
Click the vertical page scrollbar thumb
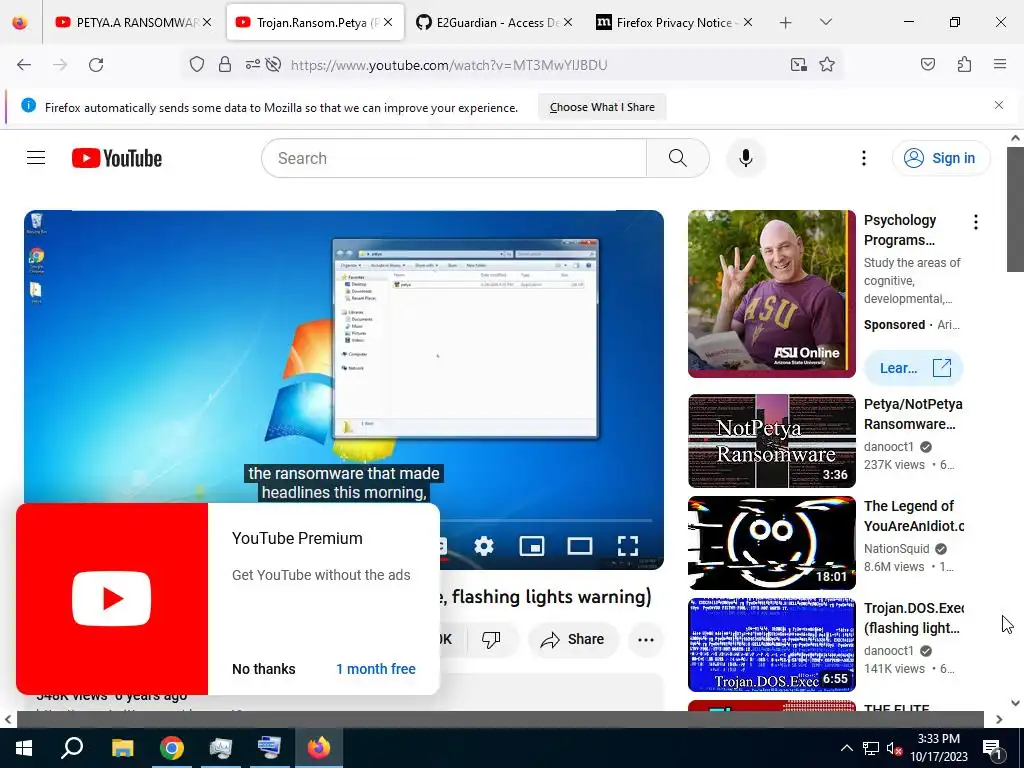click(1015, 209)
